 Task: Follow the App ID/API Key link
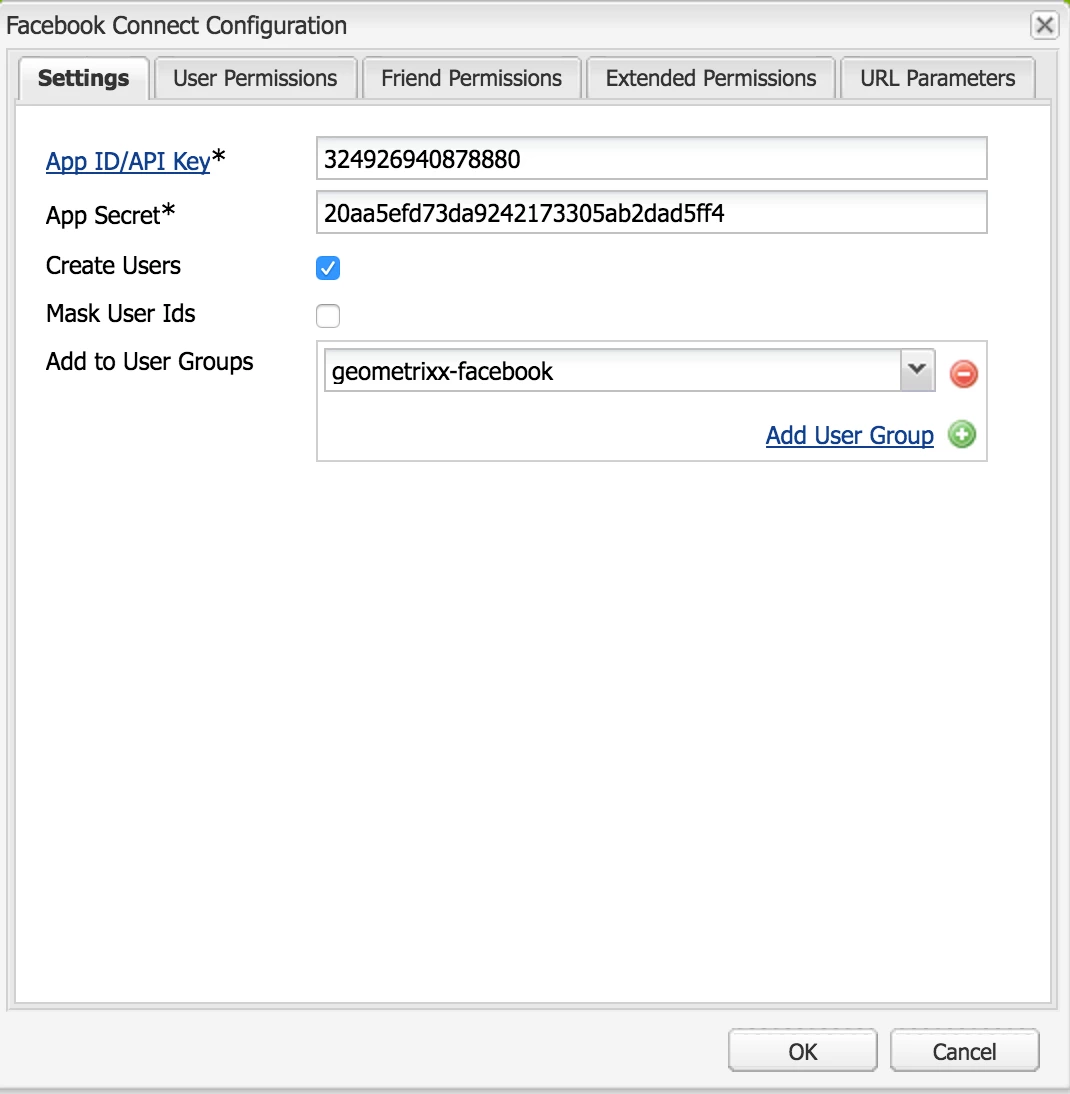pyautogui.click(x=128, y=161)
